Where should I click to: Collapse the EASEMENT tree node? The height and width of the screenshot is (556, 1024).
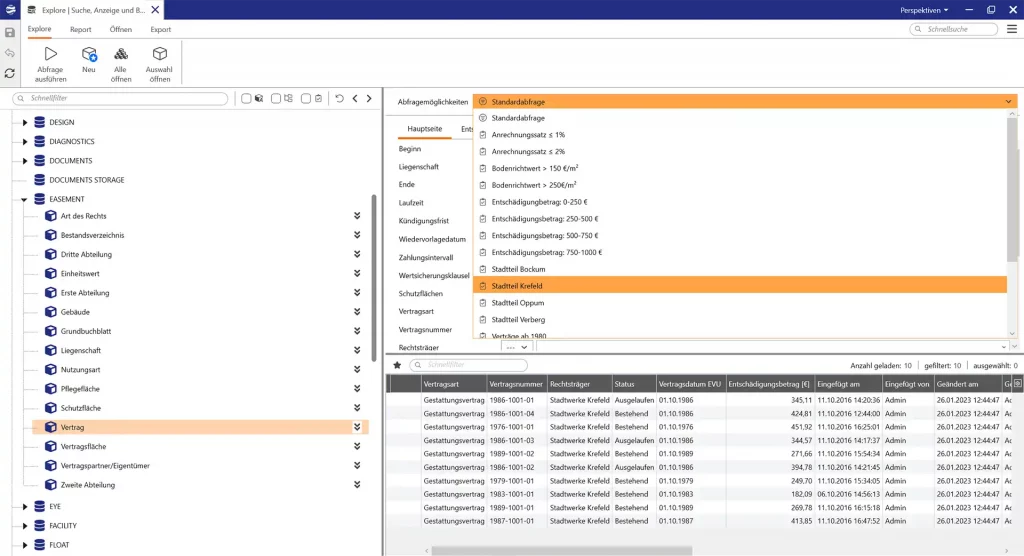(25, 200)
